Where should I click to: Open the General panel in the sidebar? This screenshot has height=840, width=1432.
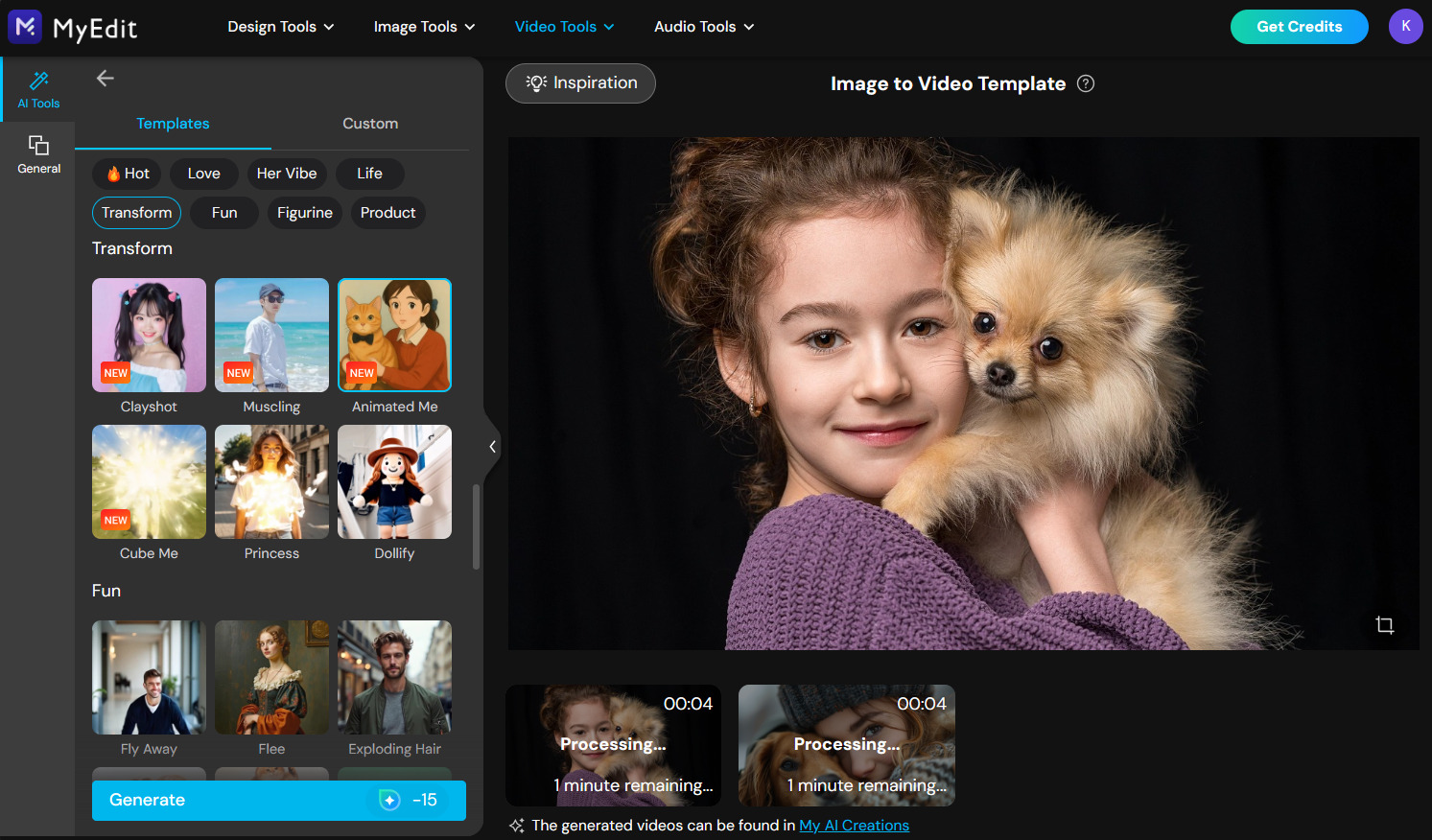tap(38, 153)
